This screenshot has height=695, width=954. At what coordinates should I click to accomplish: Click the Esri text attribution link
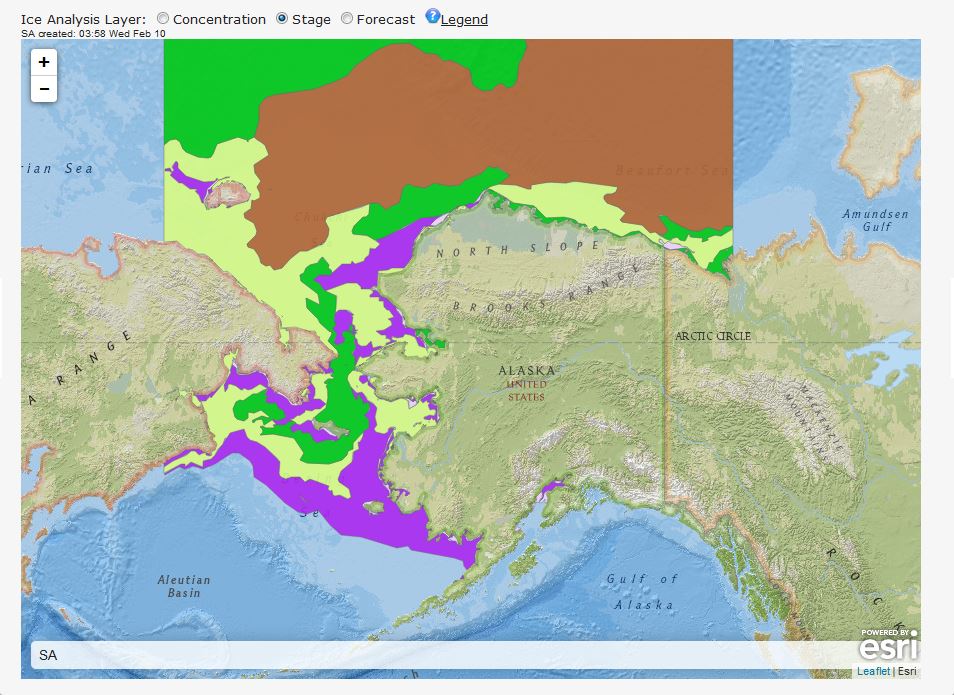coord(907,672)
